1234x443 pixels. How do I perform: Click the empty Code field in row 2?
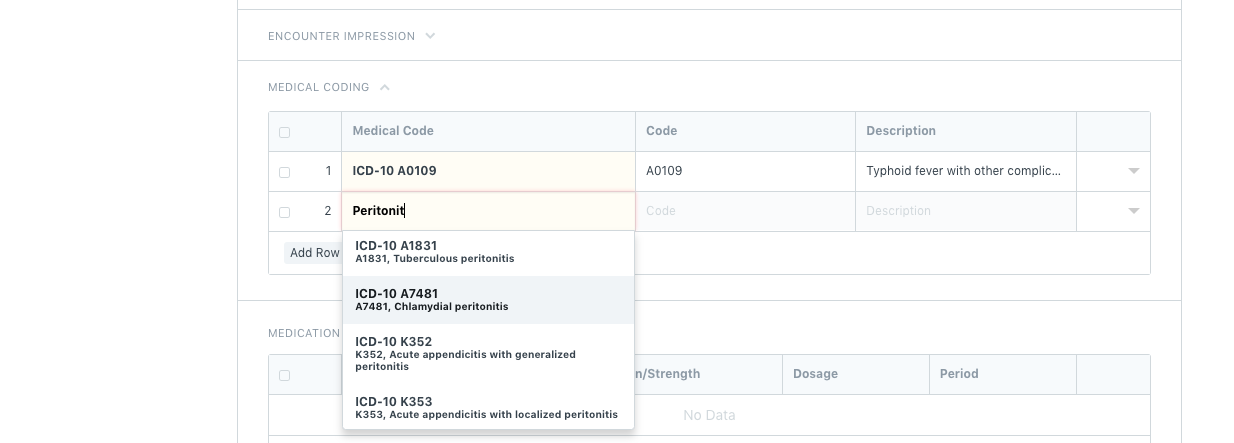[744, 211]
